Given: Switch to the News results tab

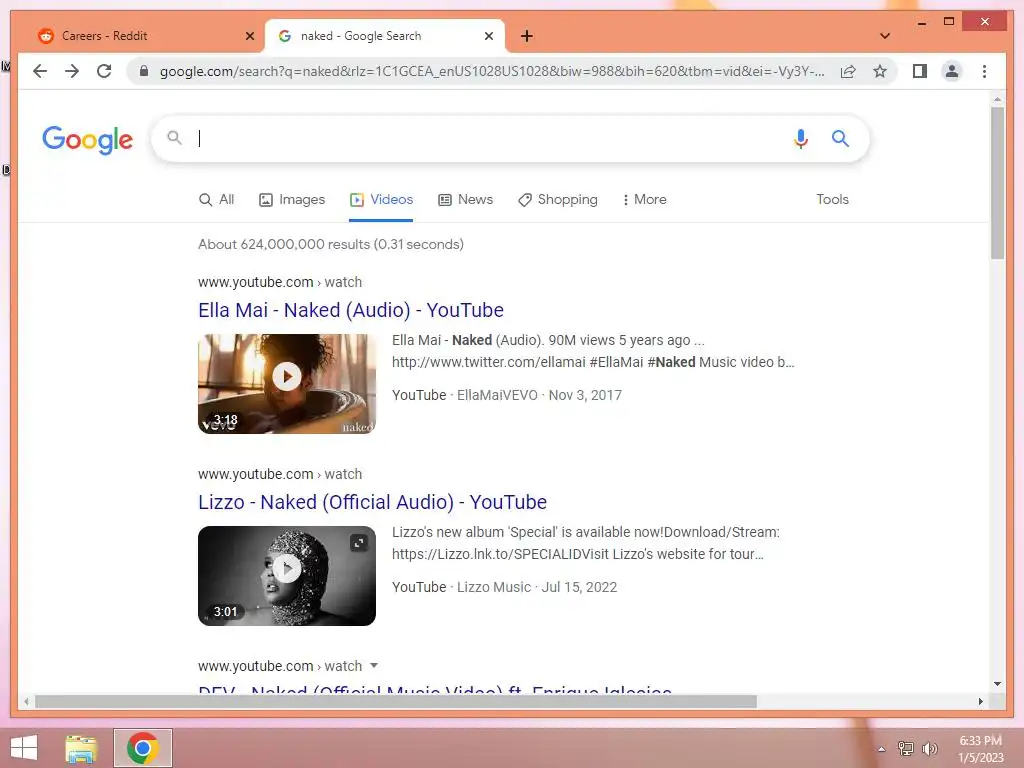Looking at the screenshot, I should [466, 200].
